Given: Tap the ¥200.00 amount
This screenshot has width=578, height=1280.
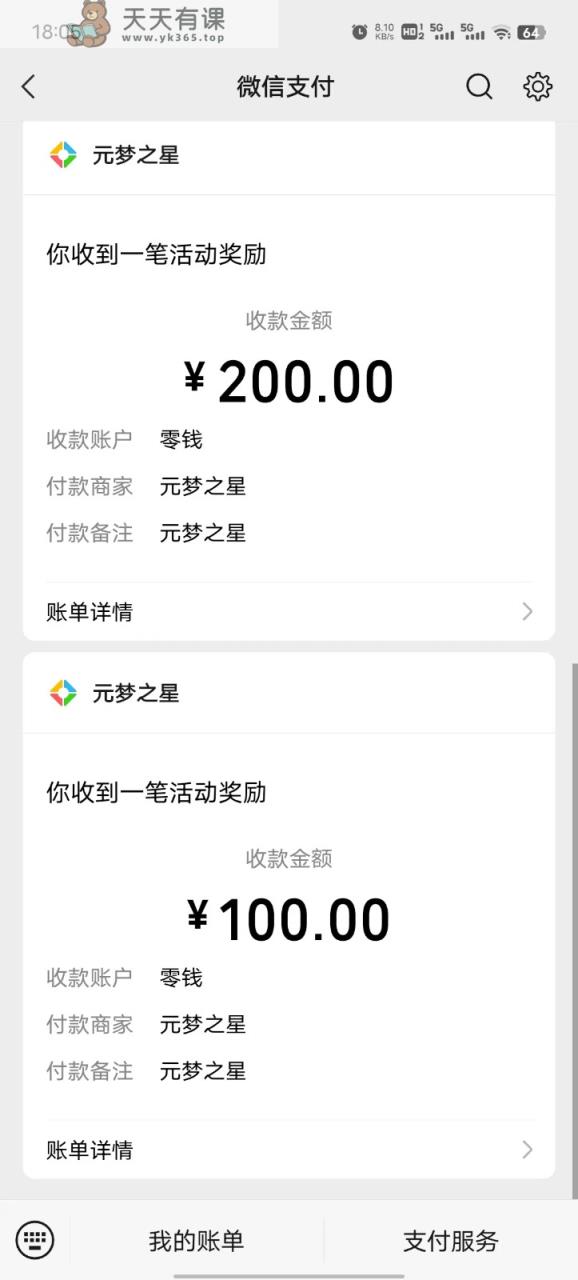Looking at the screenshot, I should (289, 382).
